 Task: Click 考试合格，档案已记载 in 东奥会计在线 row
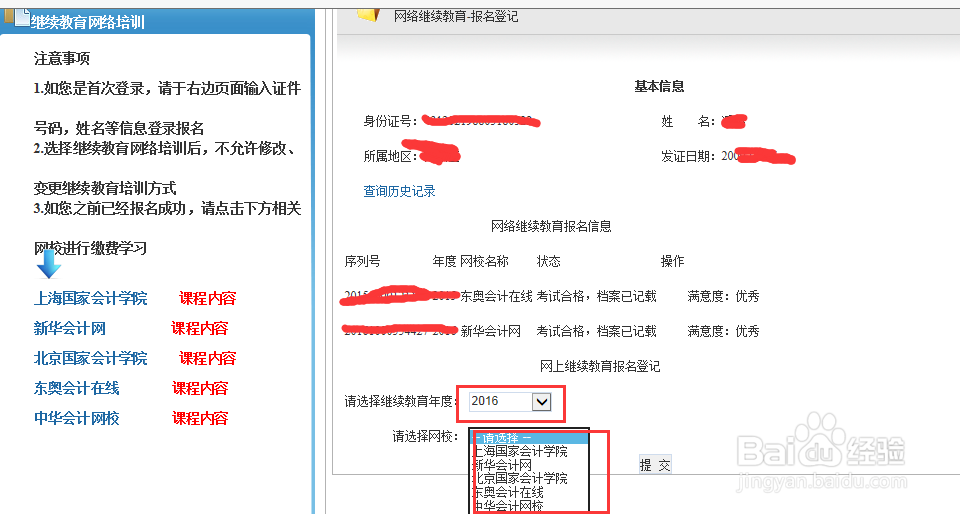click(x=596, y=296)
